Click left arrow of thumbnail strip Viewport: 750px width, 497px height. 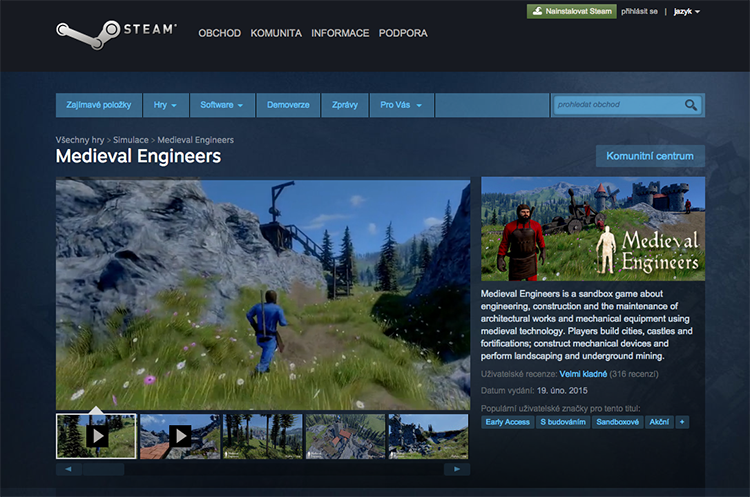(67, 469)
